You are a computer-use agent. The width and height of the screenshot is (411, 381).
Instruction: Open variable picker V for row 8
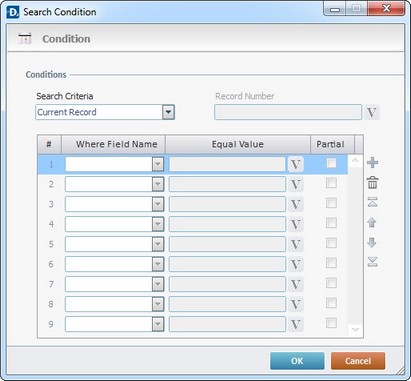tap(296, 304)
